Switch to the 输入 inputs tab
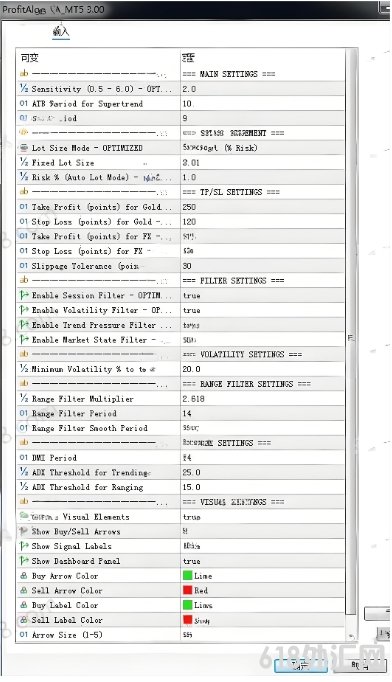 click(61, 32)
